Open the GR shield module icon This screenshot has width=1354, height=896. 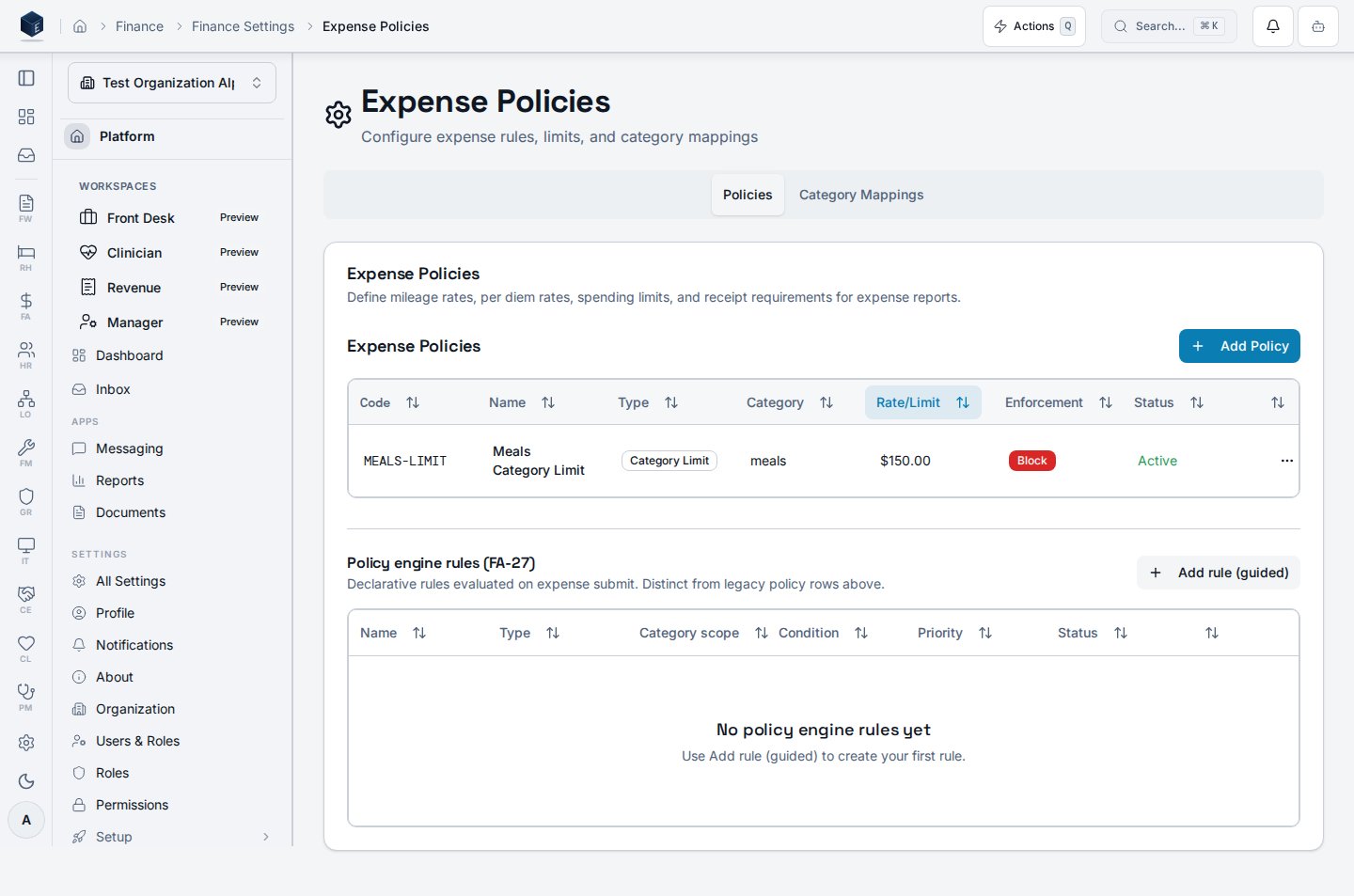pyautogui.click(x=26, y=501)
